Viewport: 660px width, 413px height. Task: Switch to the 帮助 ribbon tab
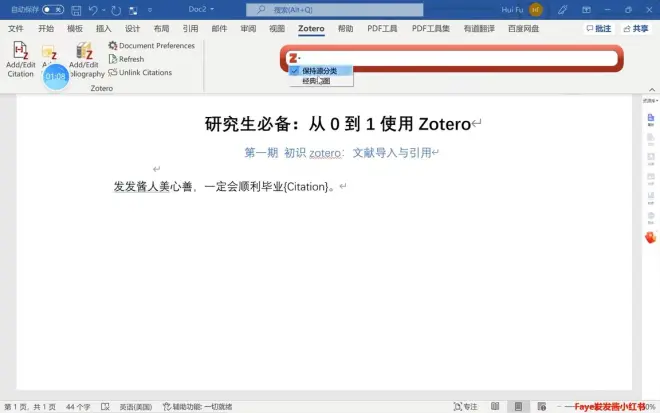coord(345,29)
